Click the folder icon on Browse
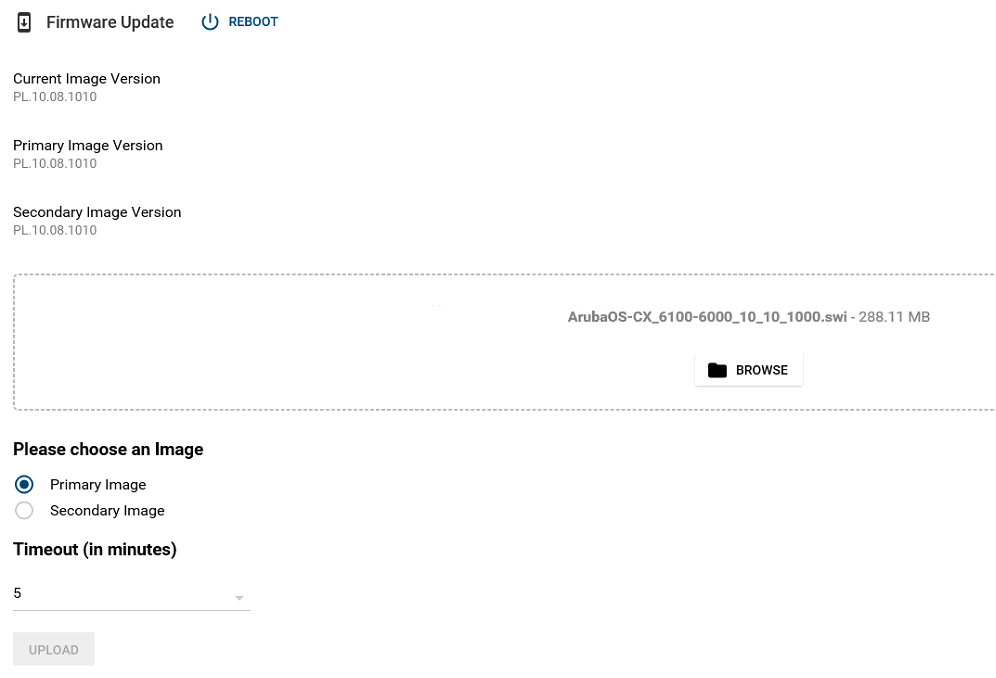The height and width of the screenshot is (678, 996). [x=717, y=370]
